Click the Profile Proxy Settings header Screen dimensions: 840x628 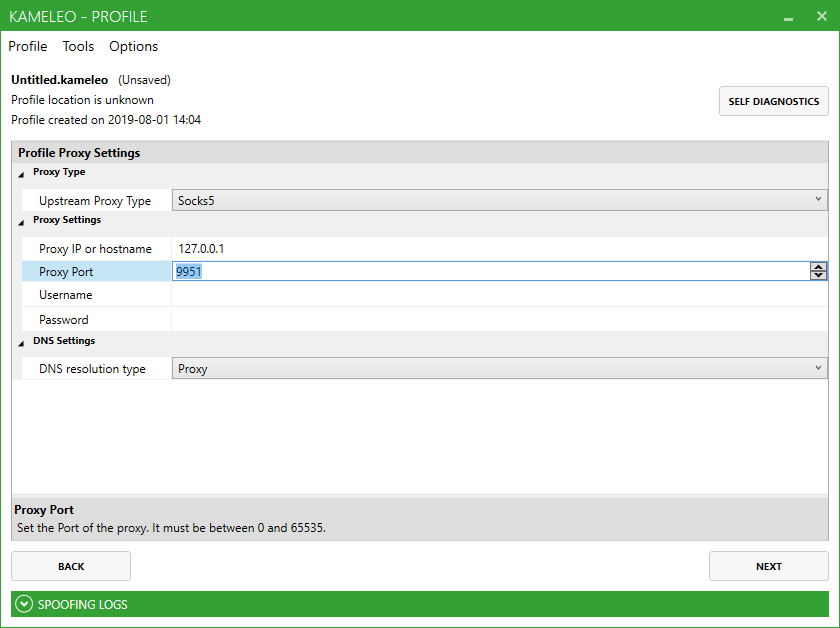[x=79, y=153]
